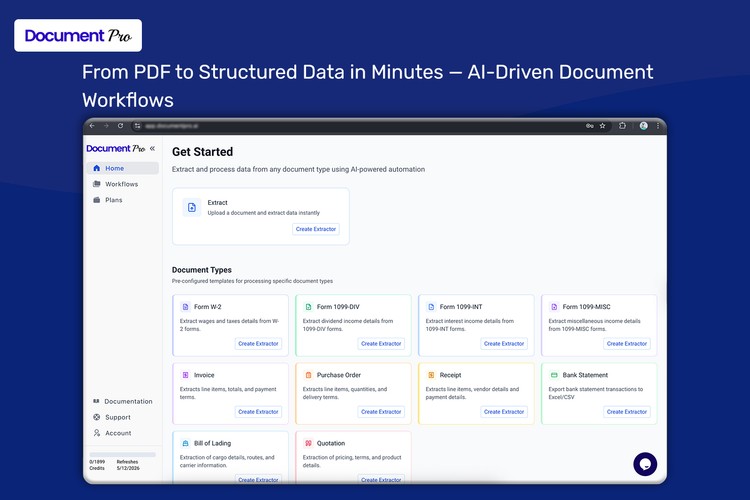Click the browser back arrow
The width and height of the screenshot is (750, 500).
click(x=92, y=126)
